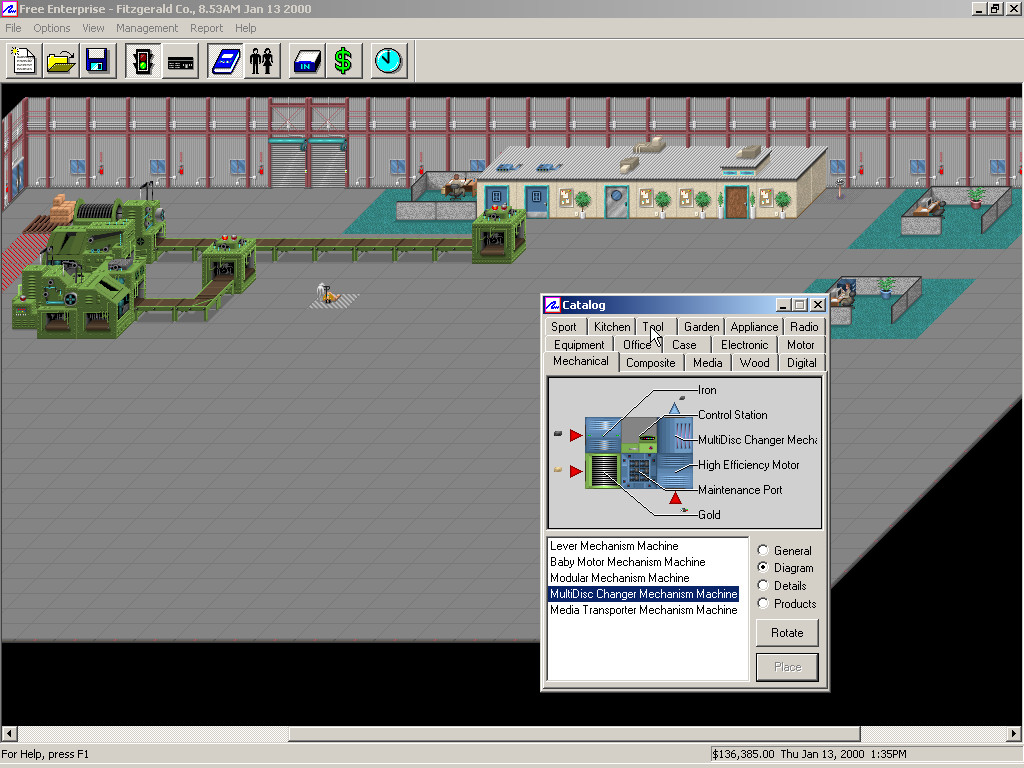Save game using floppy disk icon

coord(97,62)
